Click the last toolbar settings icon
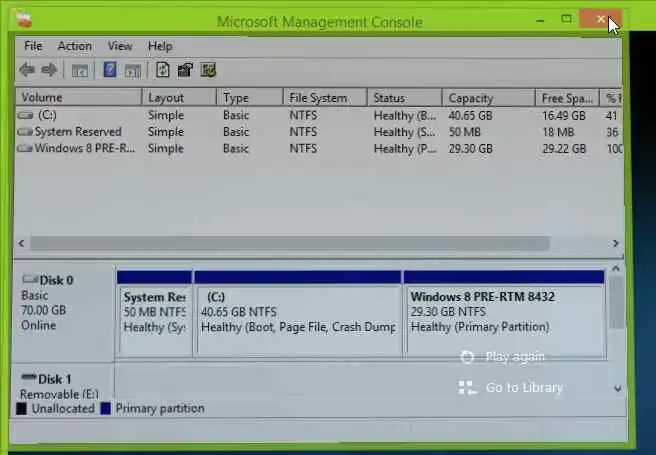Image resolution: width=656 pixels, height=455 pixels. point(208,70)
